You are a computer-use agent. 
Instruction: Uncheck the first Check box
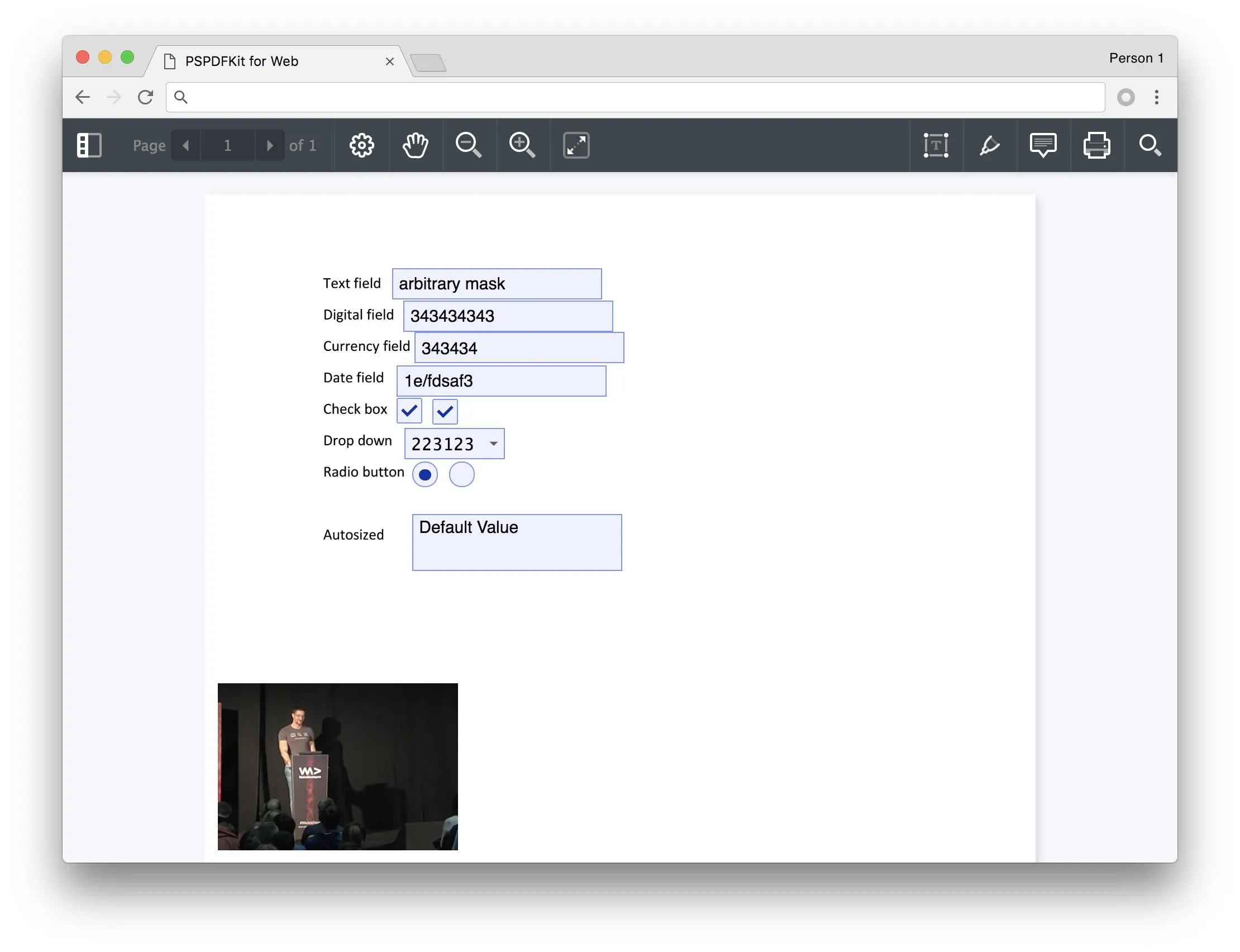coord(409,411)
